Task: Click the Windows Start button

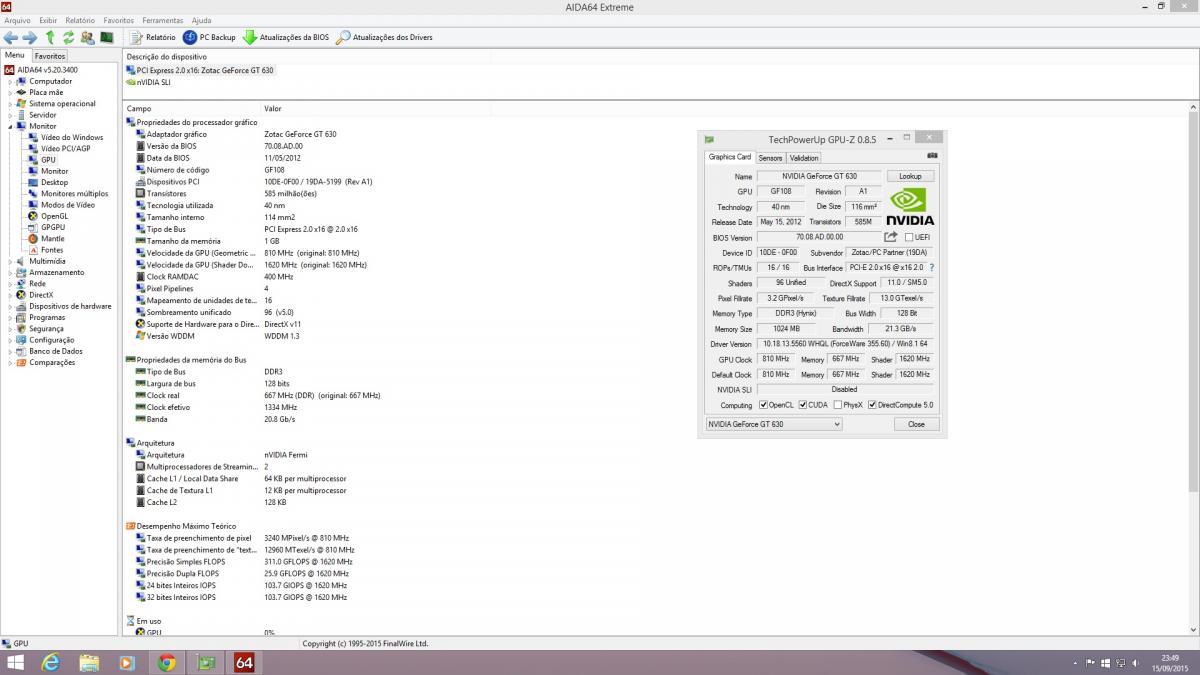Action: pos(15,662)
